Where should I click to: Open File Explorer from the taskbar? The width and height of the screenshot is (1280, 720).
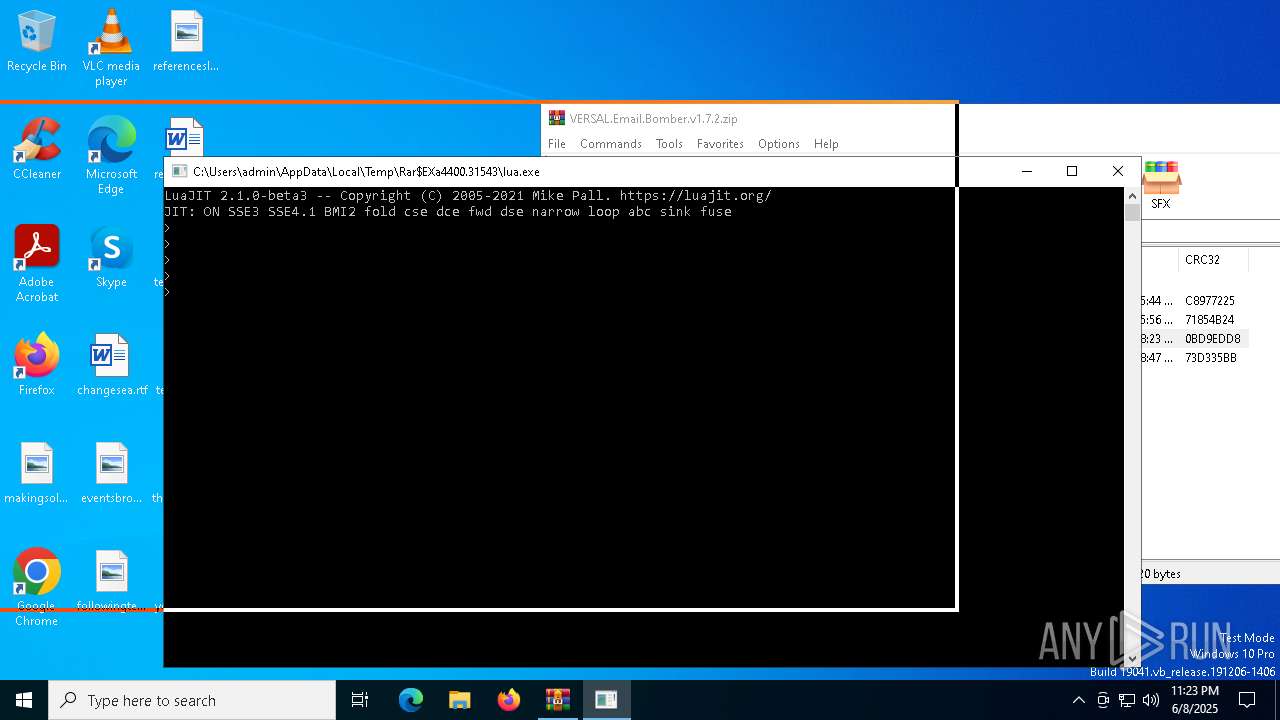tap(460, 700)
